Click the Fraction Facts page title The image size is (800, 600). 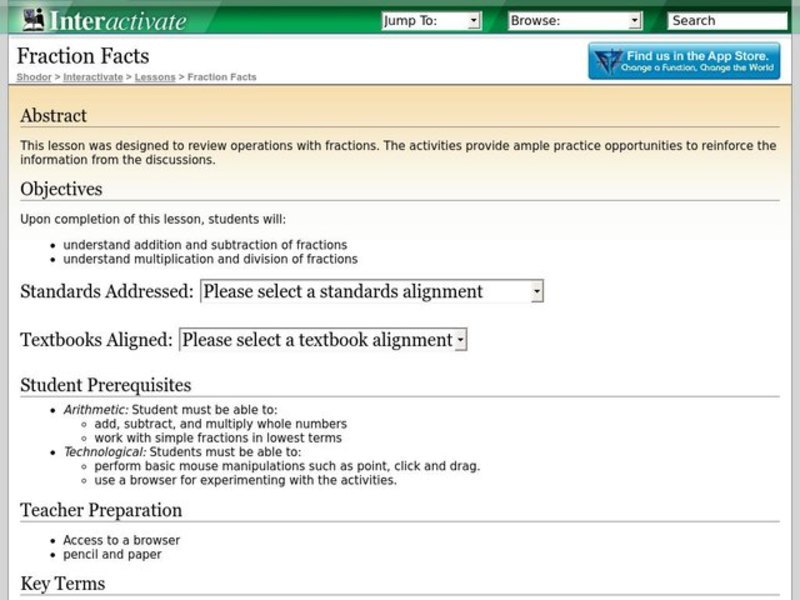pyautogui.click(x=84, y=56)
